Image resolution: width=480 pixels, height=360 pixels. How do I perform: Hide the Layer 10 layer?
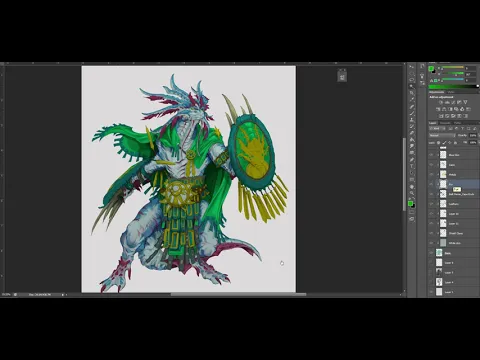(431, 214)
